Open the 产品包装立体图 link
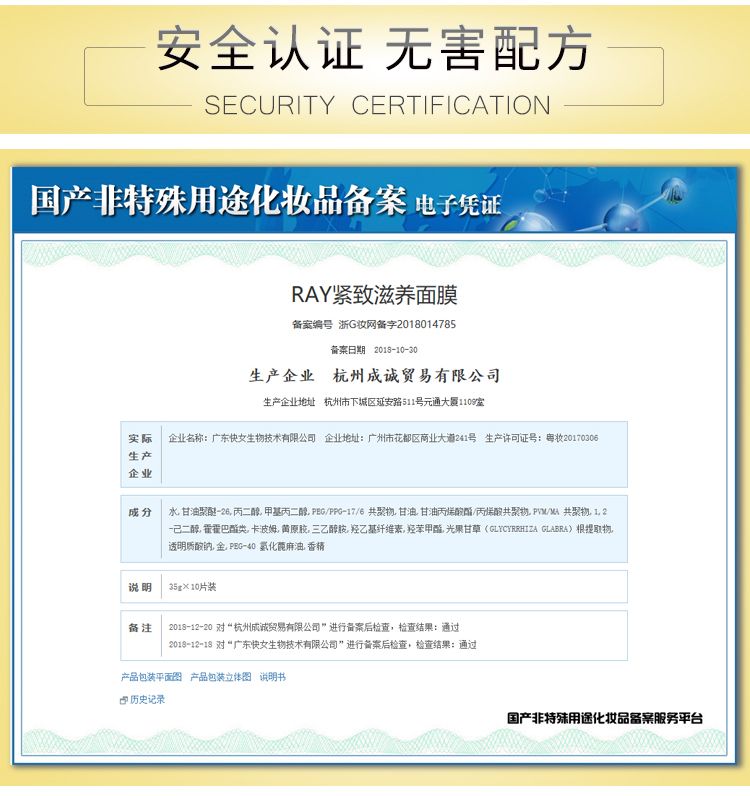The height and width of the screenshot is (796, 750). click(220, 677)
